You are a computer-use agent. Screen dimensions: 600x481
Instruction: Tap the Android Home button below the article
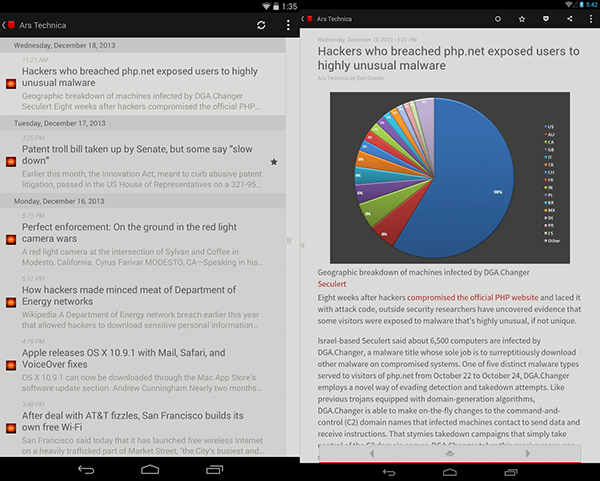coord(450,473)
